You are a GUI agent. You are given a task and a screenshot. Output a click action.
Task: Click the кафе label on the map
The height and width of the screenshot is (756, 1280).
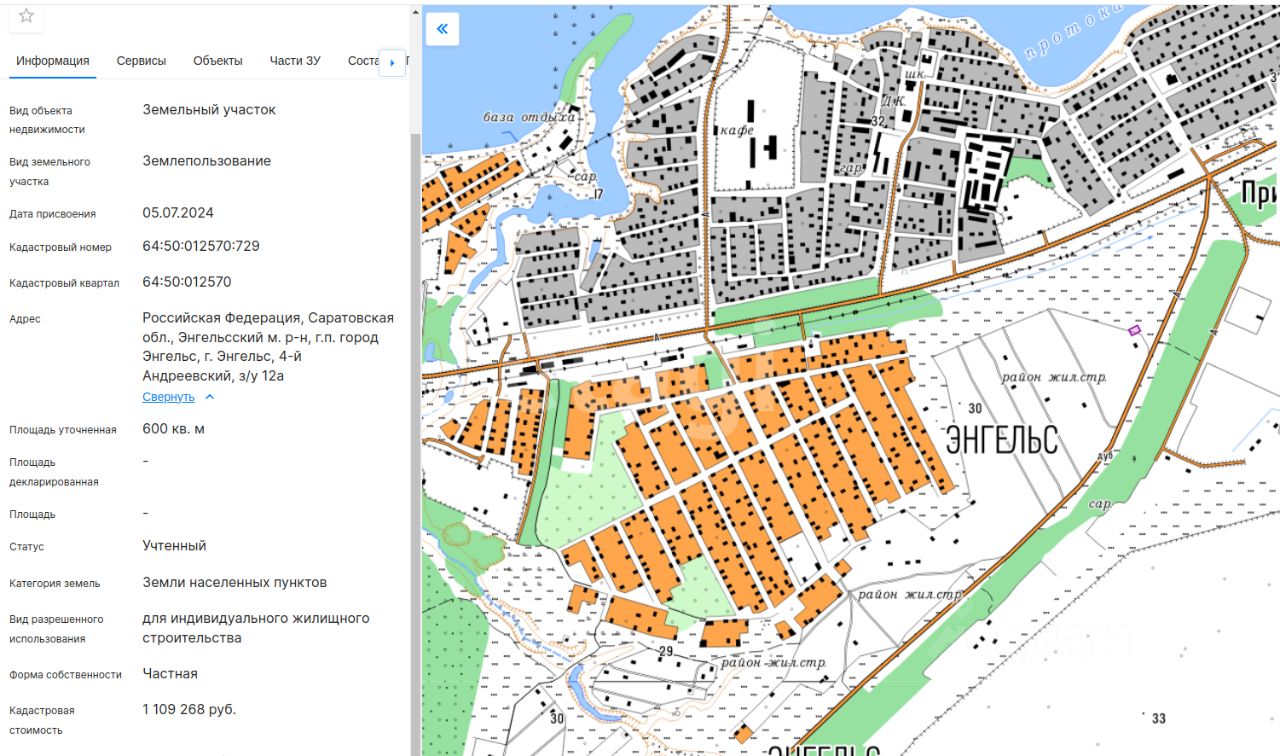click(x=735, y=131)
